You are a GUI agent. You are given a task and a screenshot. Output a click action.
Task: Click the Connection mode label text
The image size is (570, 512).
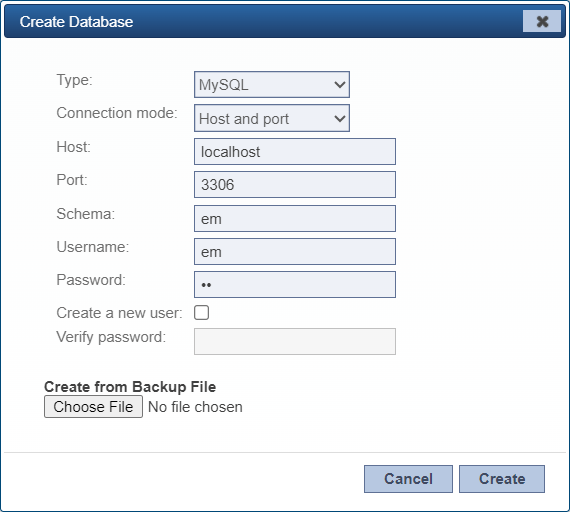(117, 113)
